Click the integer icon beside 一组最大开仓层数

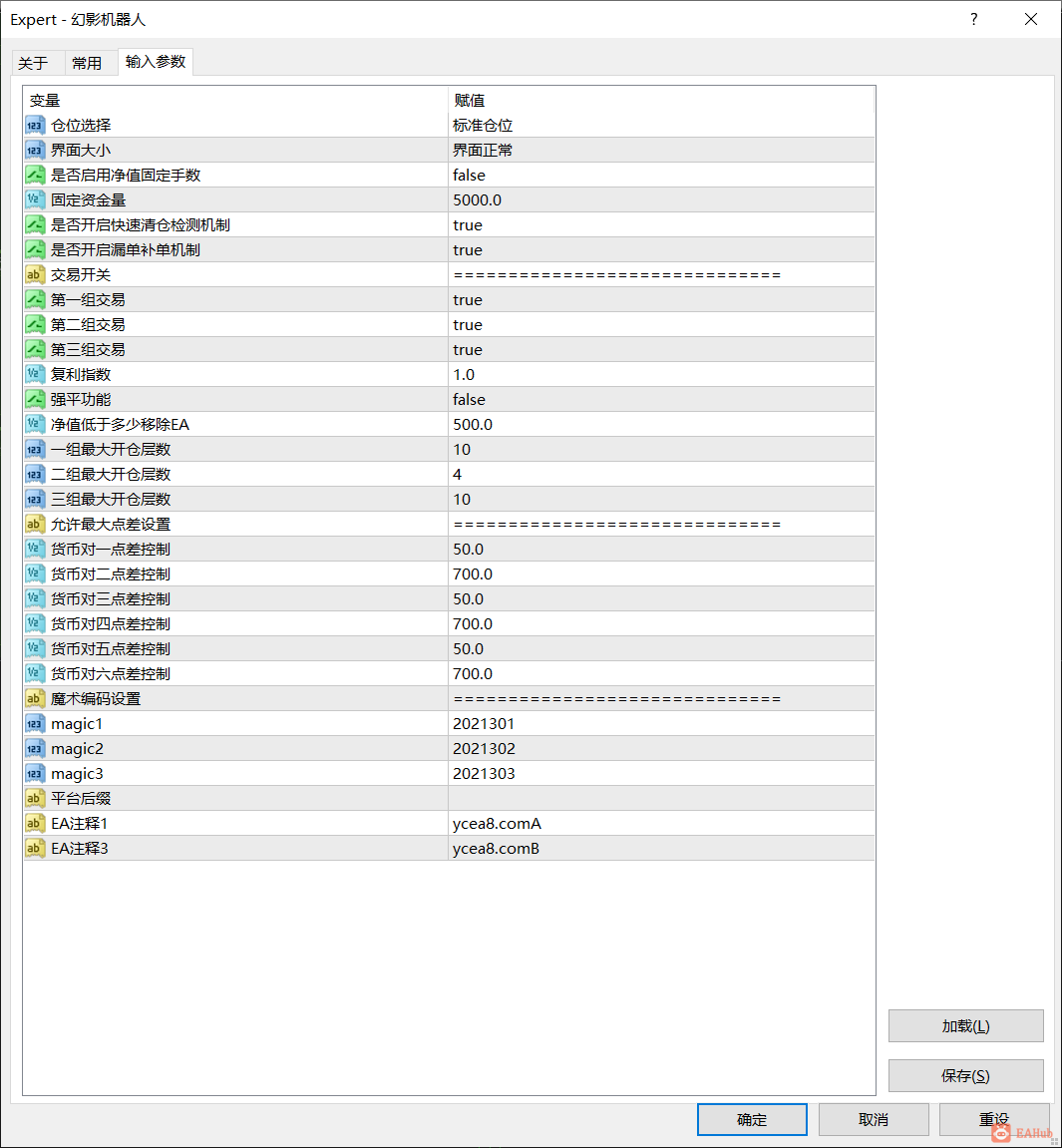pos(35,449)
